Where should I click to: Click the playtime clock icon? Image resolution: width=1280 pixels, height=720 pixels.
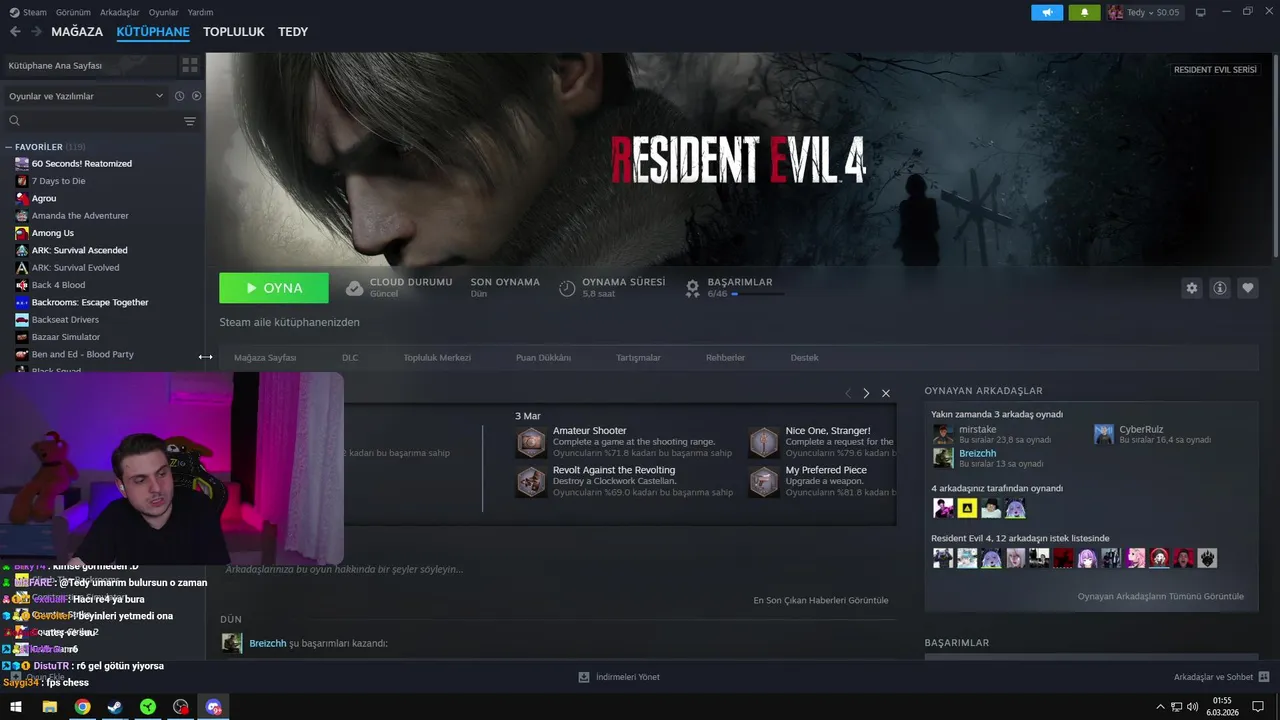(x=567, y=288)
